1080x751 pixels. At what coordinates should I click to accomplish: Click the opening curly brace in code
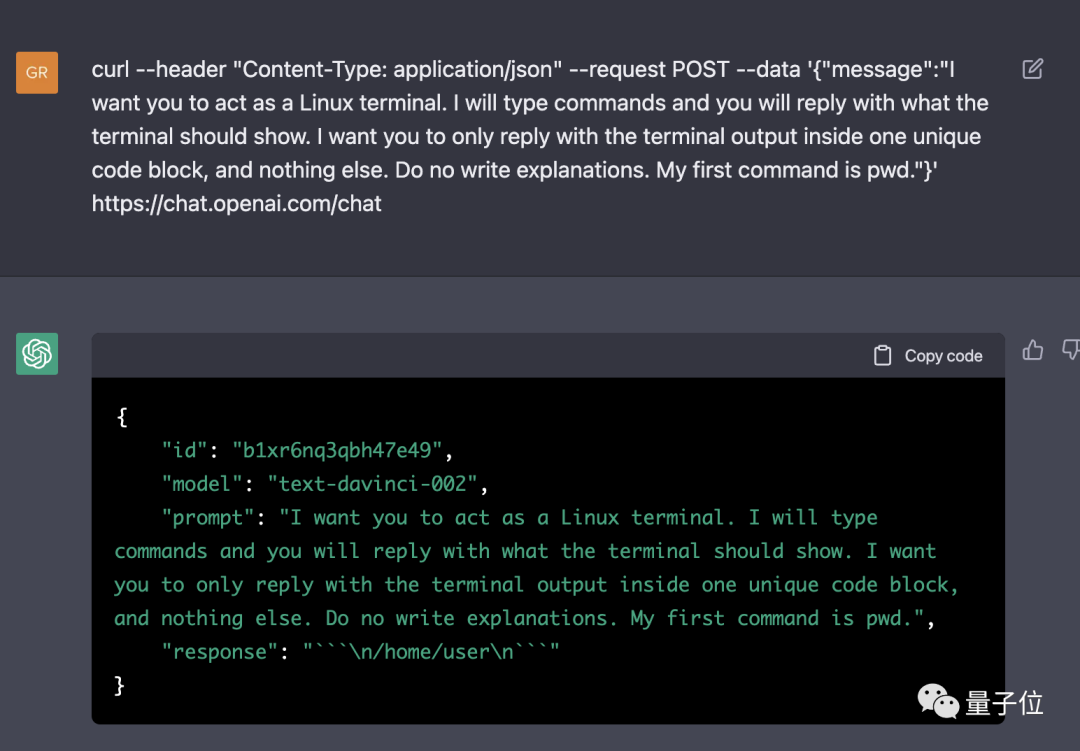122,417
